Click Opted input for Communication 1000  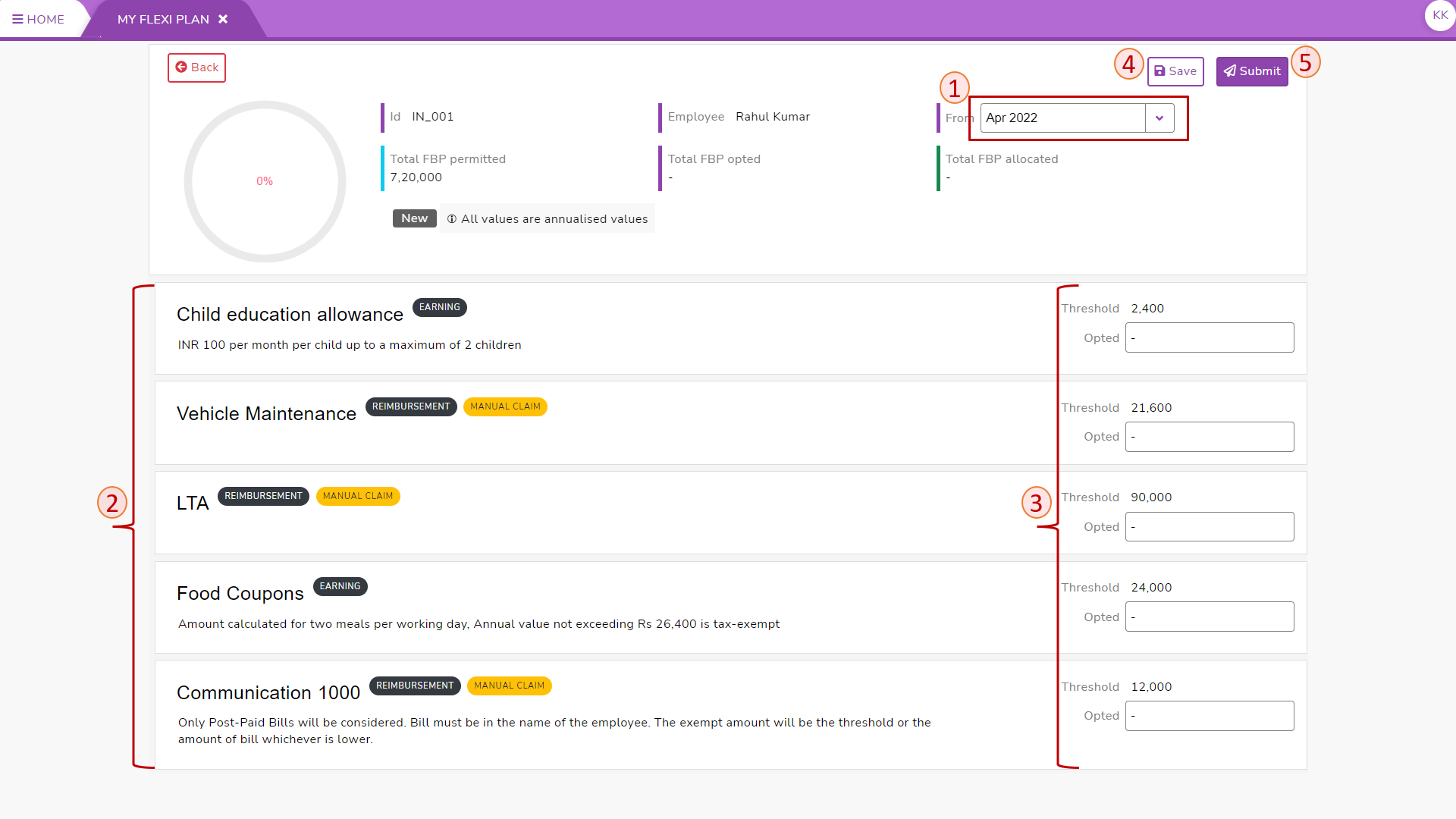point(1209,716)
